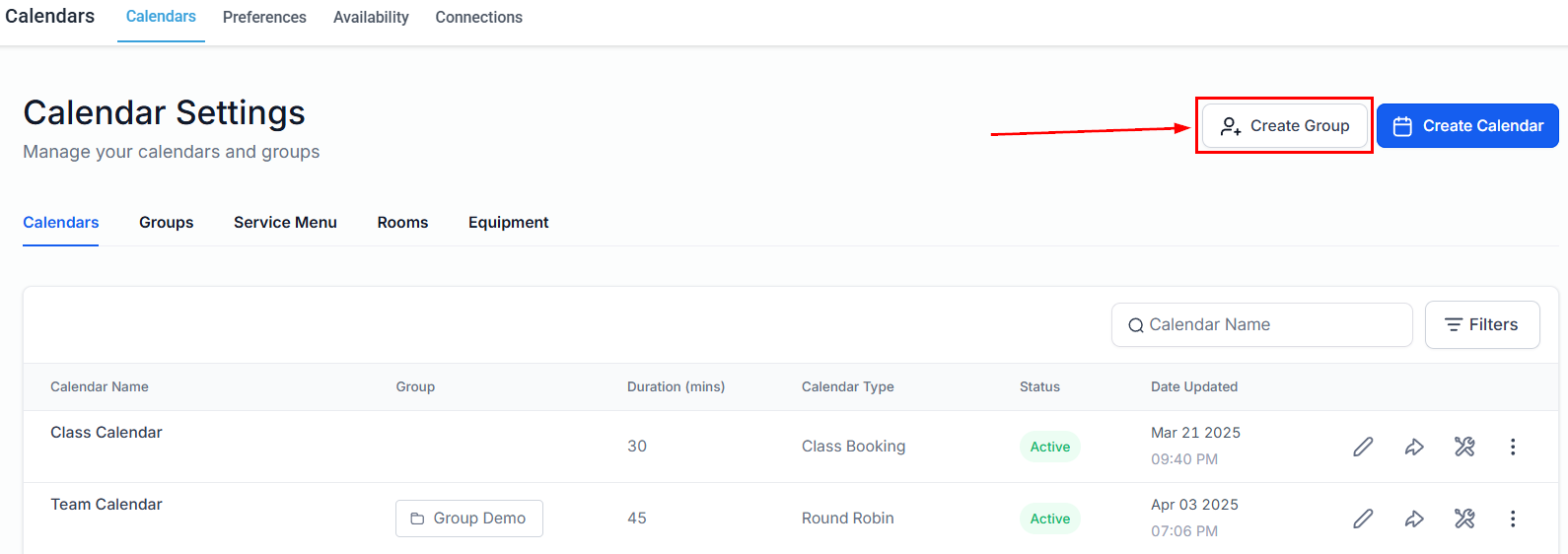Image resolution: width=1568 pixels, height=554 pixels.
Task: Open three-dot menu for Team Calendar
Action: [x=1513, y=519]
